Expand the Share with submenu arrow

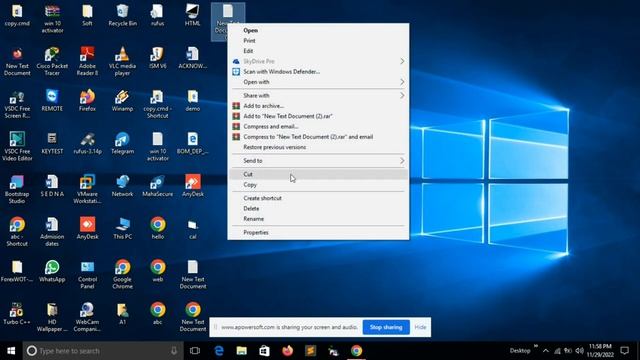coord(402,96)
